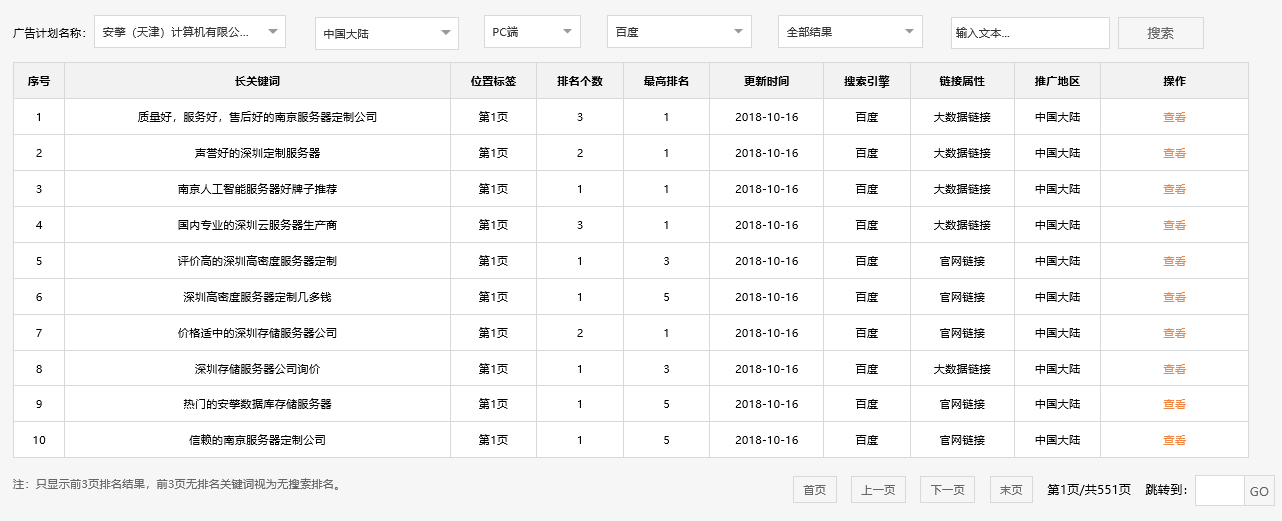Click the GO jump button
This screenshot has width=1282, height=521.
click(x=1258, y=491)
